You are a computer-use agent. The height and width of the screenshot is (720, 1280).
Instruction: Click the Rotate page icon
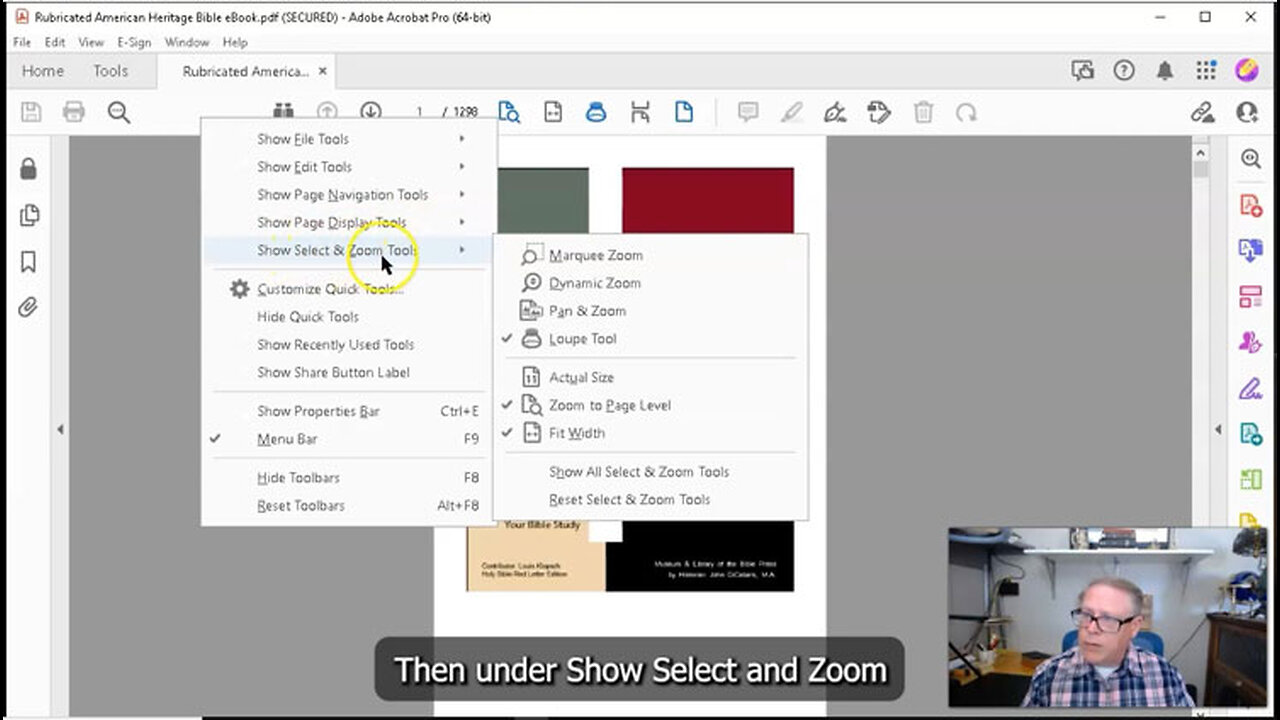point(966,112)
